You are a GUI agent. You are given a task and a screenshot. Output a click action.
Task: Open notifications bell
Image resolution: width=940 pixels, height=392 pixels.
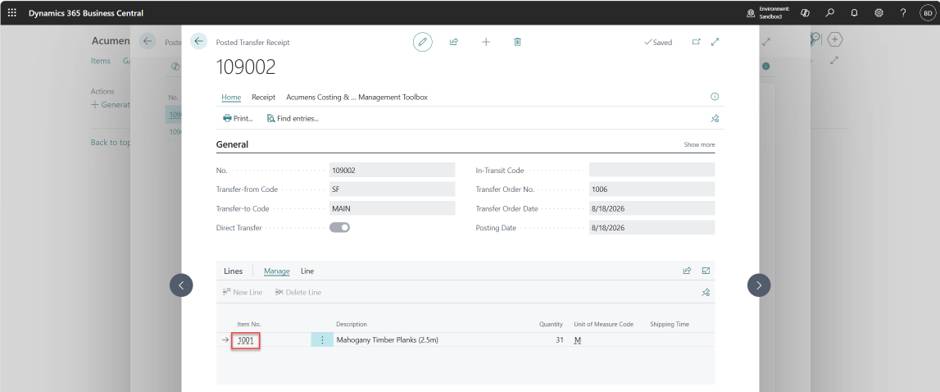(854, 13)
